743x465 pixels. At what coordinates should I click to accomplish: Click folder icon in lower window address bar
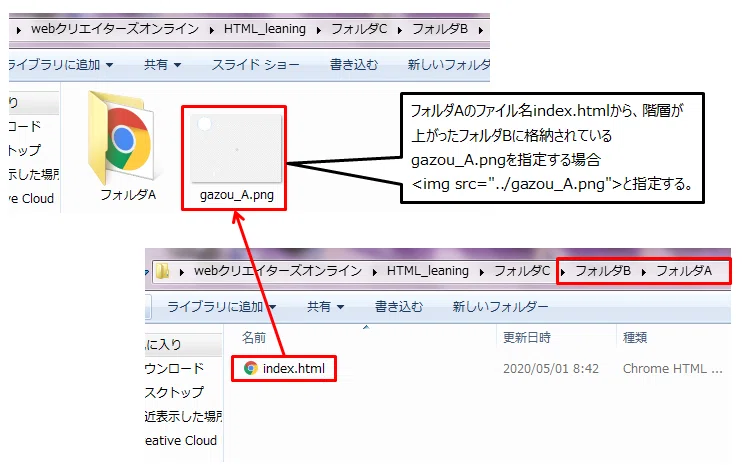click(162, 271)
